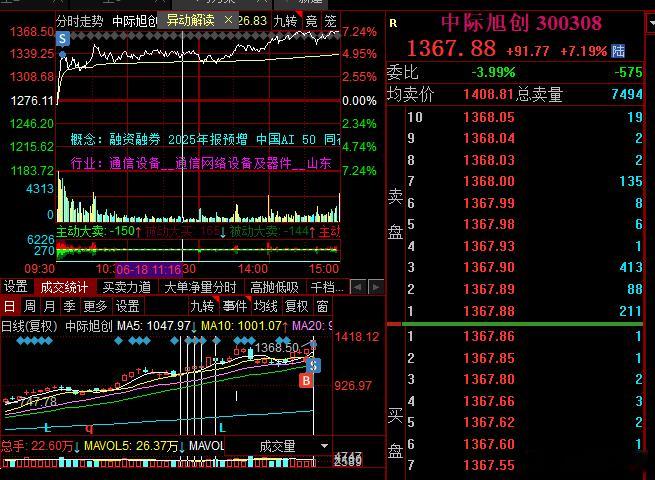This screenshot has height=480, width=655.
Task: Select sell level 2 price 1367.89
Action: [x=489, y=289]
